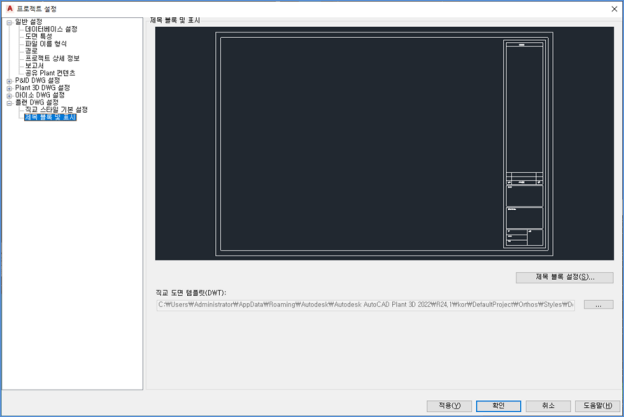
Task: Collapse the 일반 설정 tree node
Action: pos(9,23)
